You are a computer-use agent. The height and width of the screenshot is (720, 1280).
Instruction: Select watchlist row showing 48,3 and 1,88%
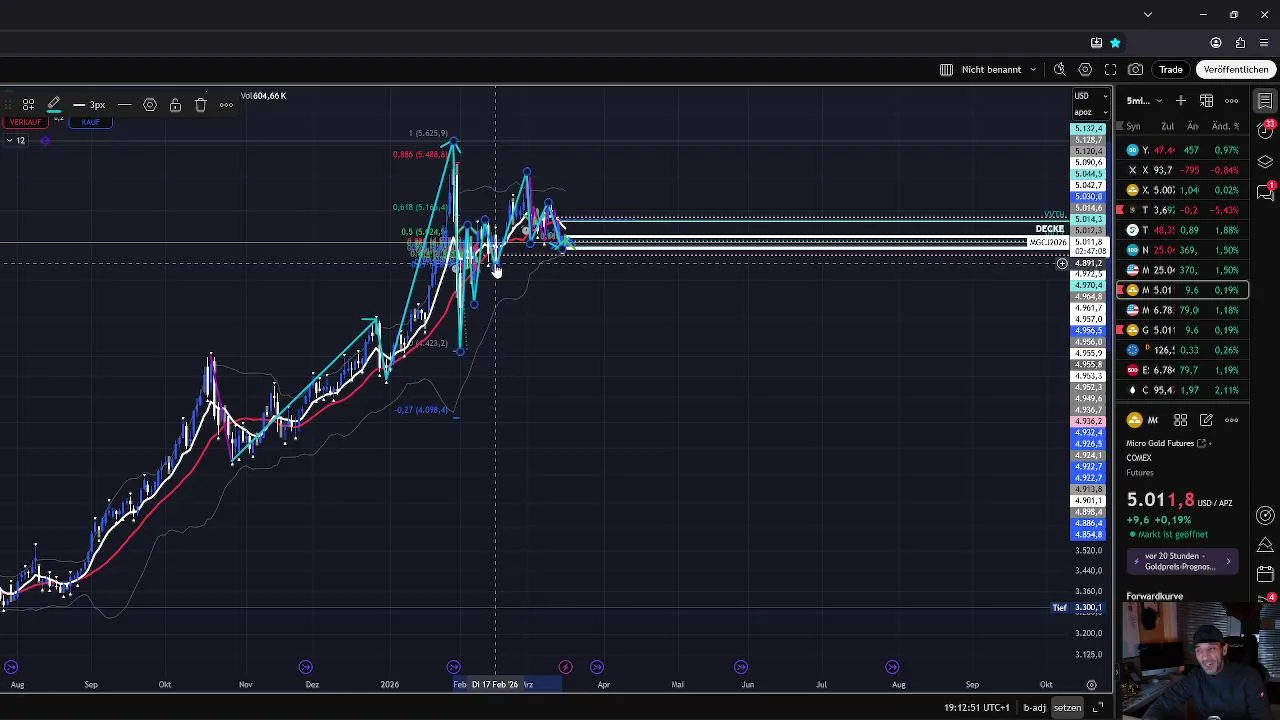point(1183,230)
